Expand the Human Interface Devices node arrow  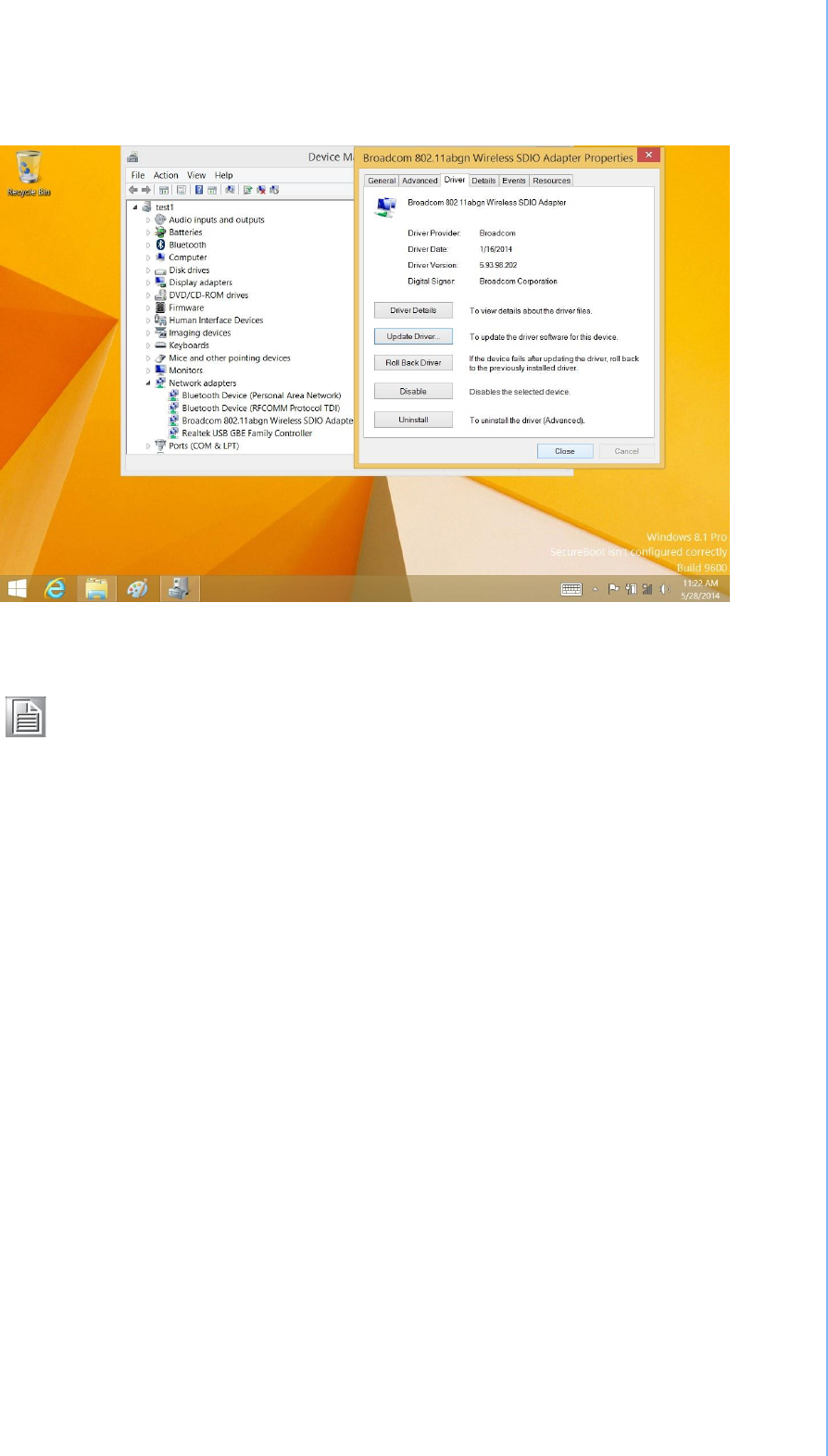148,320
